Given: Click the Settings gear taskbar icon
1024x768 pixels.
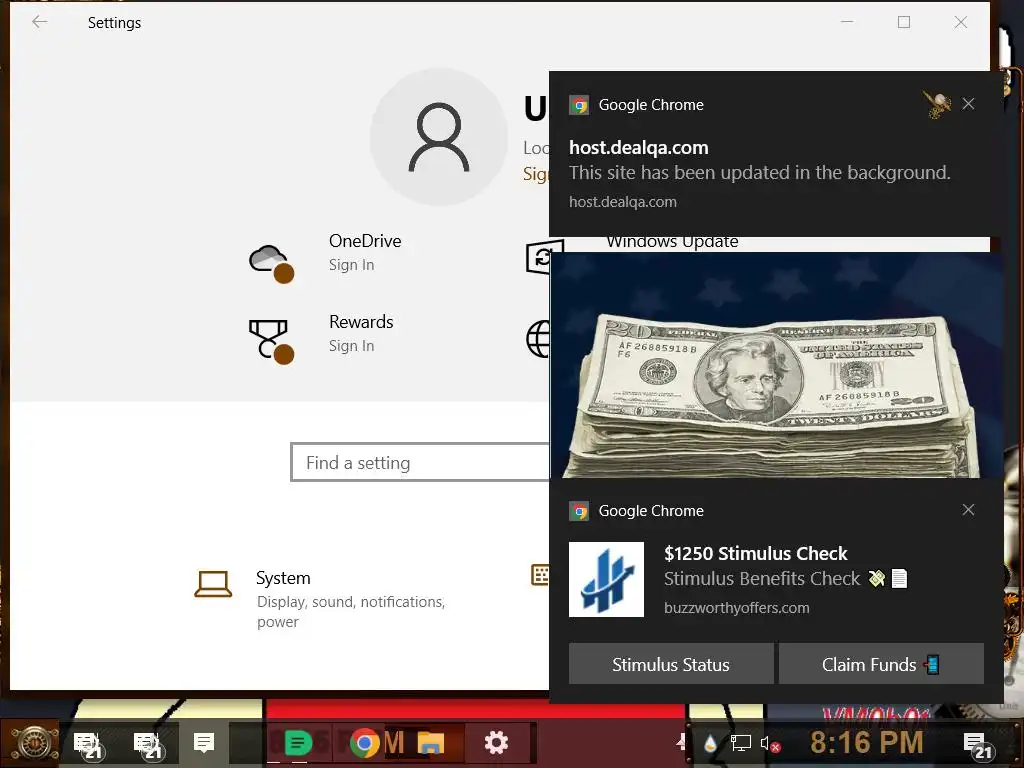Looking at the screenshot, I should pos(496,743).
